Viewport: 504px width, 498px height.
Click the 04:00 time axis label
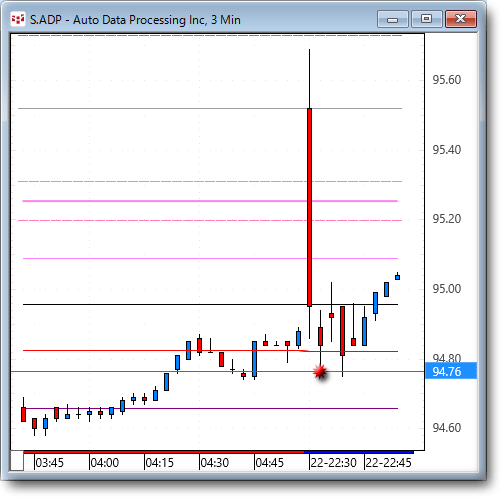point(105,463)
